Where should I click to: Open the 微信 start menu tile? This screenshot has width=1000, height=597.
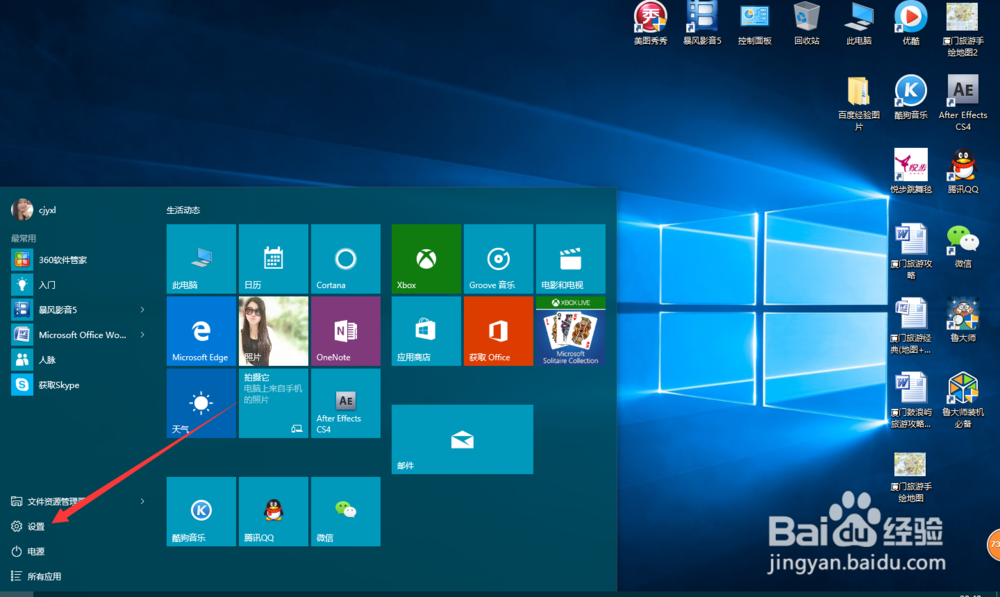pos(346,512)
